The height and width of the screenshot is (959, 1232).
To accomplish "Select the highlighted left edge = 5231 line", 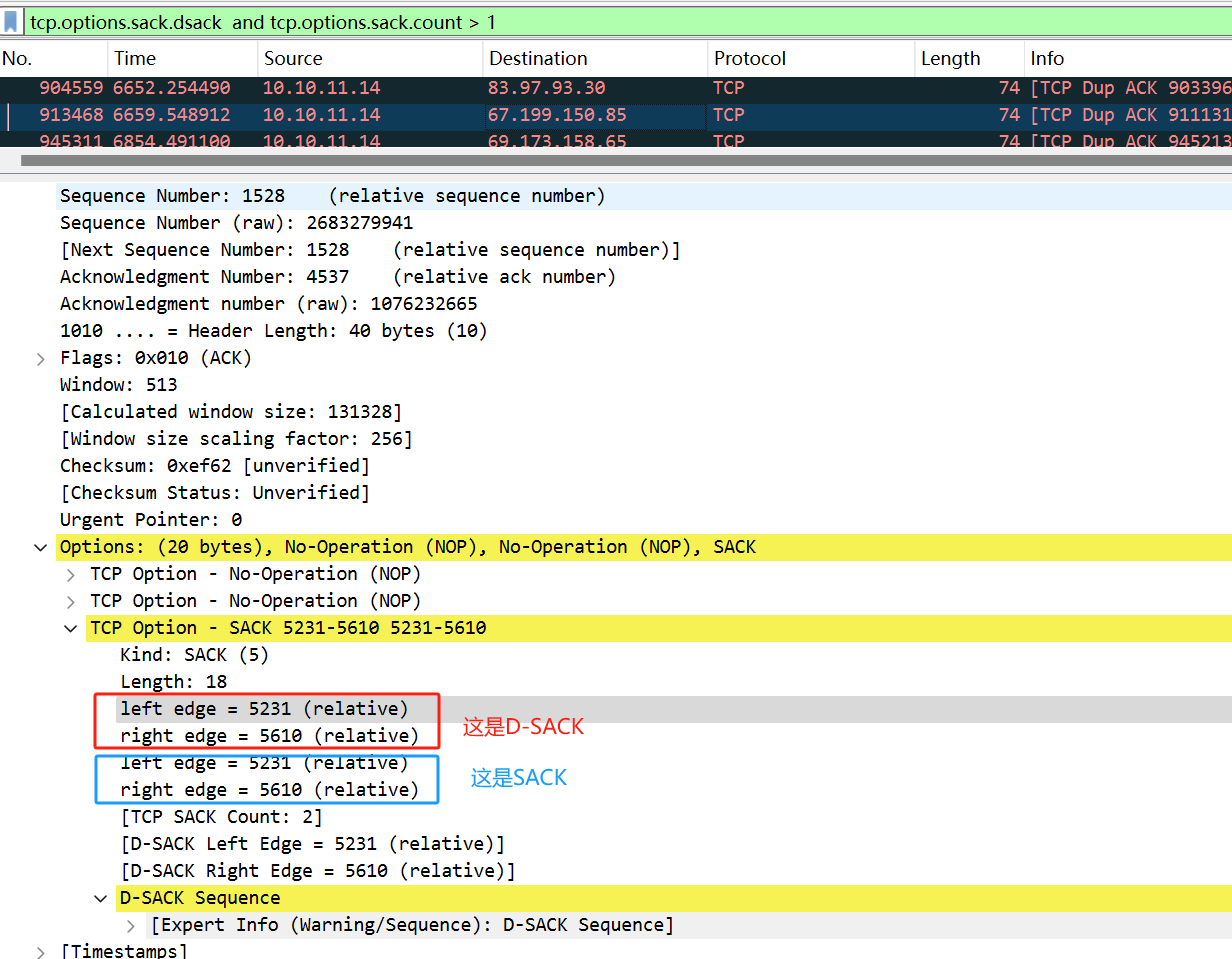I will (264, 709).
